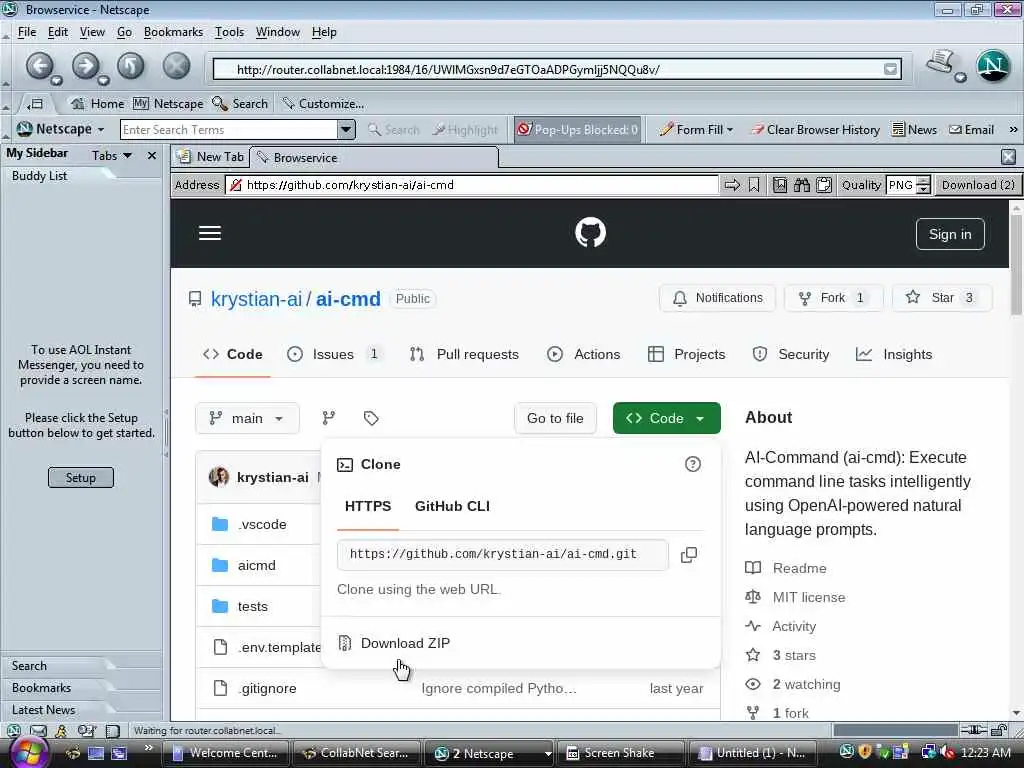Image resolution: width=1024 pixels, height=768 pixels.
Task: Click the Sign in button
Action: (950, 234)
